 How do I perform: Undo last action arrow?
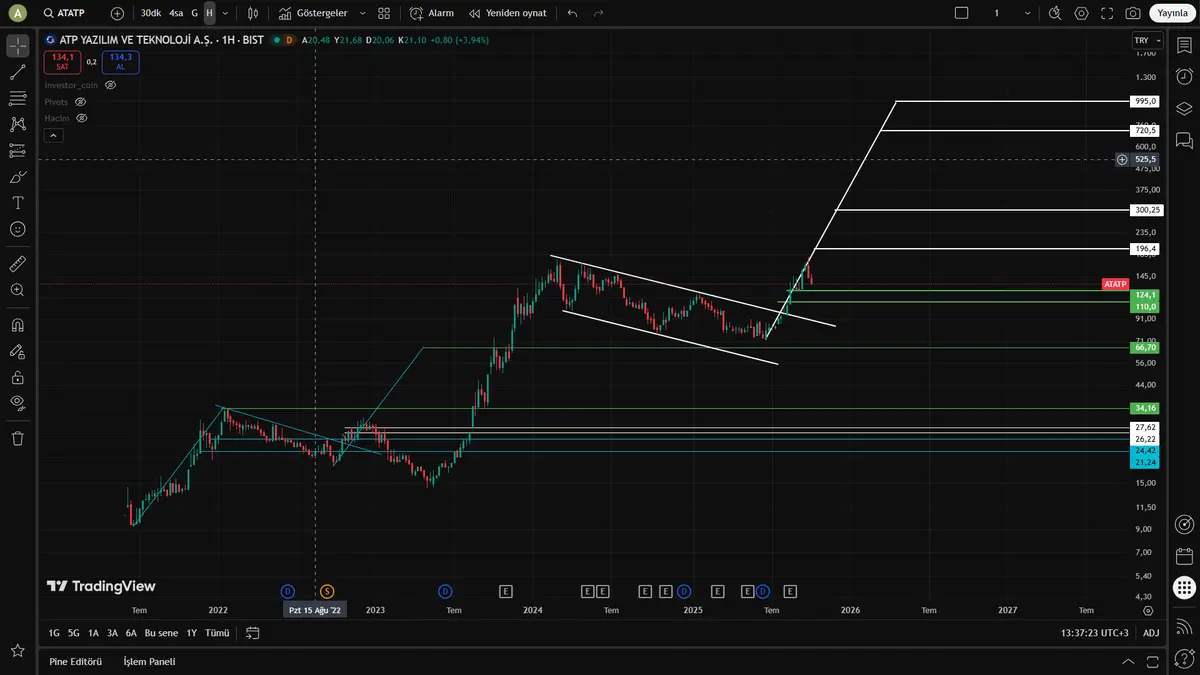coord(572,13)
